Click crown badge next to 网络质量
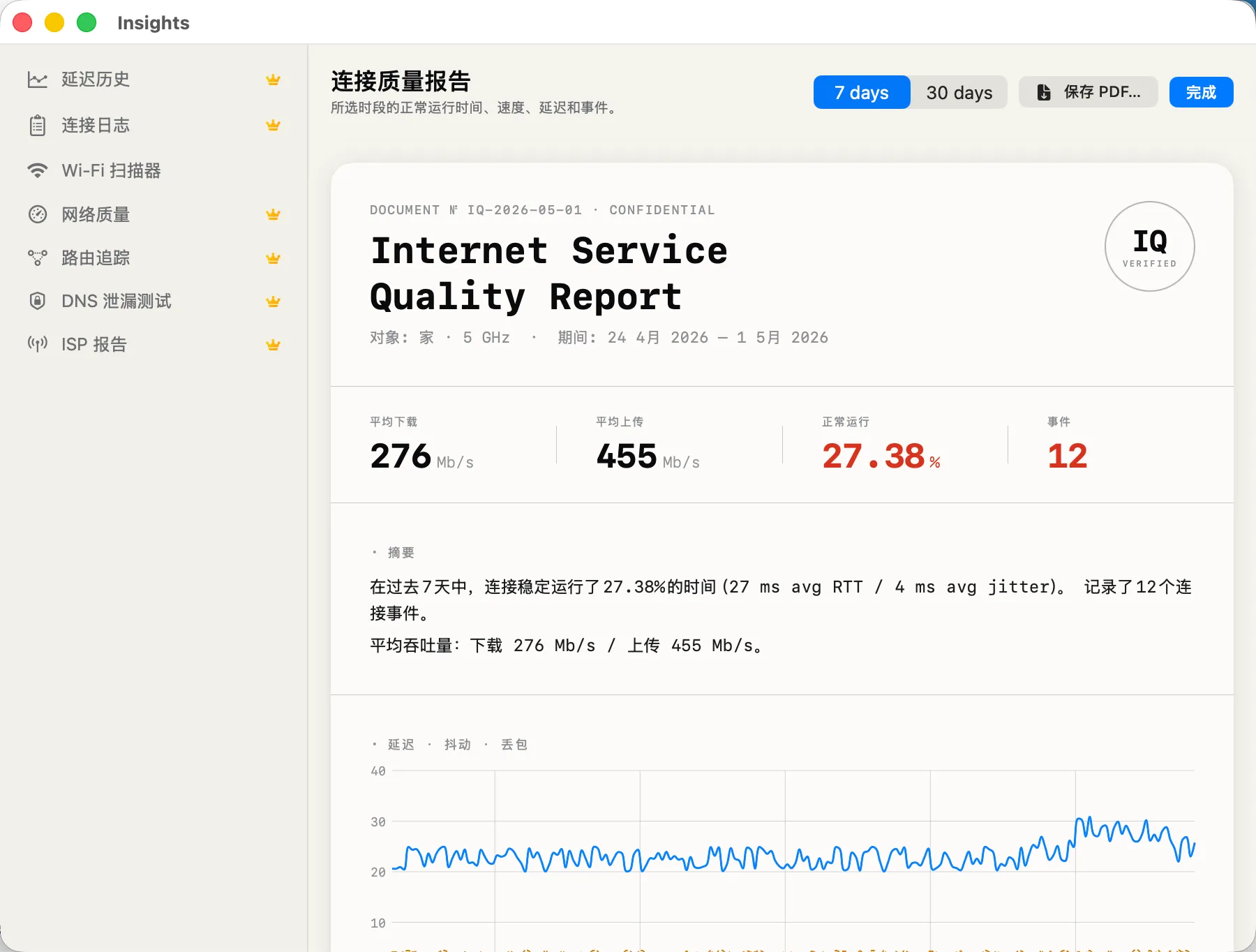 point(273,214)
